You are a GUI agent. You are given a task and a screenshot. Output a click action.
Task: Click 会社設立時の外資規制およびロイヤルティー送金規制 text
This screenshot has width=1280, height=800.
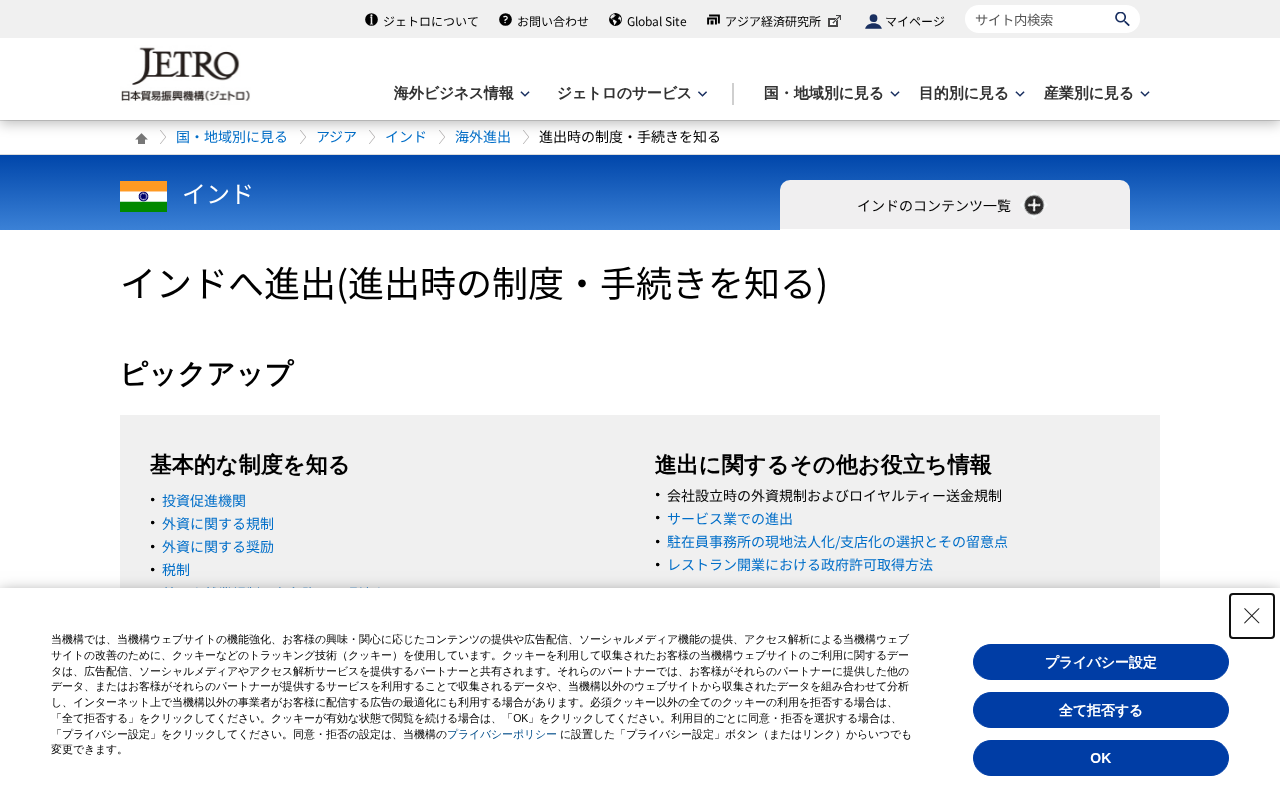click(834, 496)
